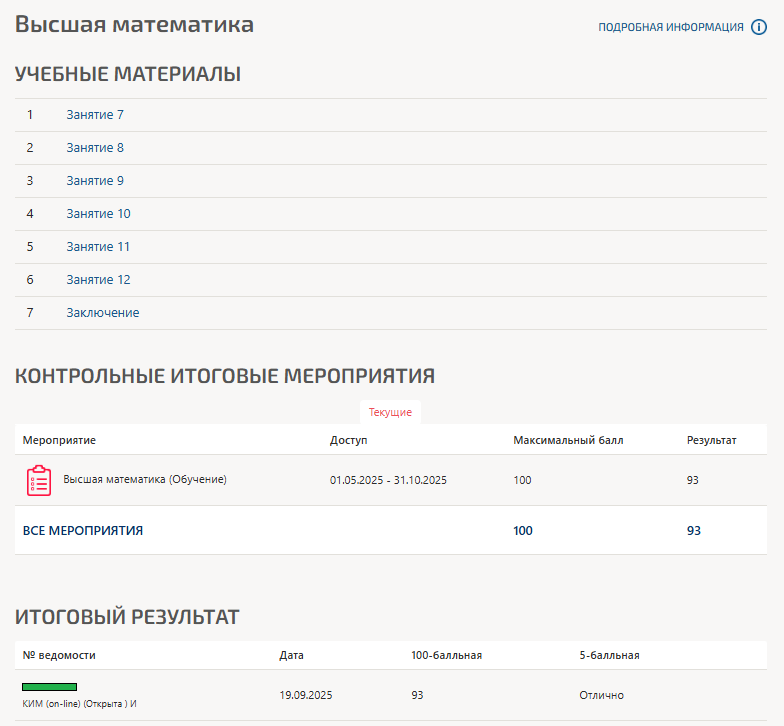784x726 pixels.
Task: Open ПОДРОБНАЯ ИНФОРМАЦИЯ link
Action: pyautogui.click(x=670, y=27)
